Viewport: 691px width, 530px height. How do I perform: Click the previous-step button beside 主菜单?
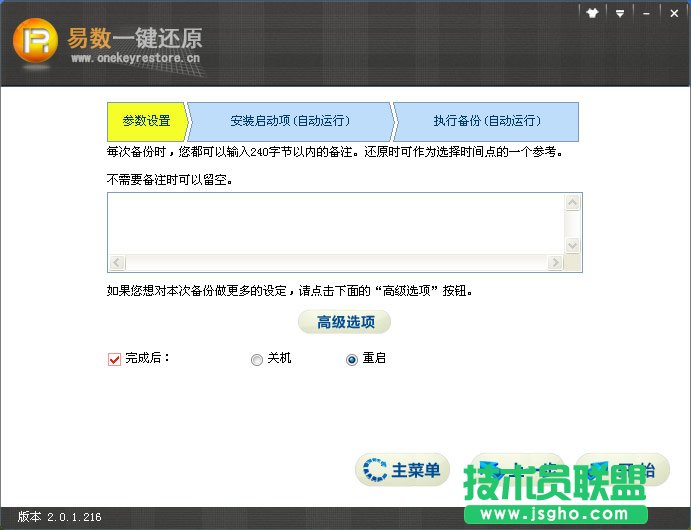pyautogui.click(x=510, y=469)
